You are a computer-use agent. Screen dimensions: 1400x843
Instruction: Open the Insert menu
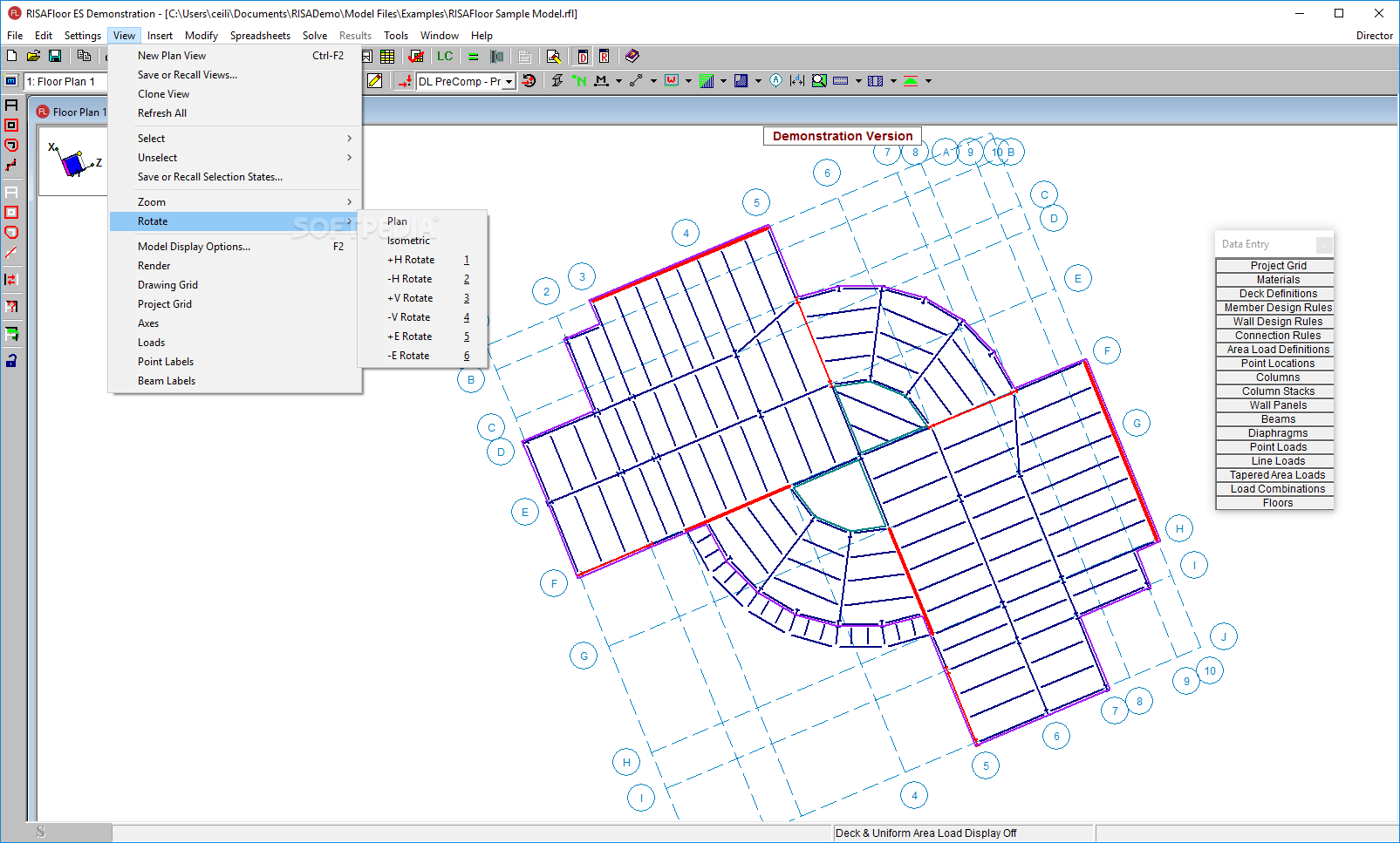[x=160, y=36]
